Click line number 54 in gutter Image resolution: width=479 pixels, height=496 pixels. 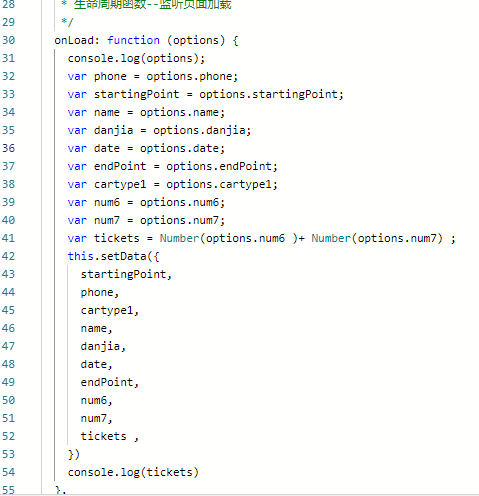(8, 472)
